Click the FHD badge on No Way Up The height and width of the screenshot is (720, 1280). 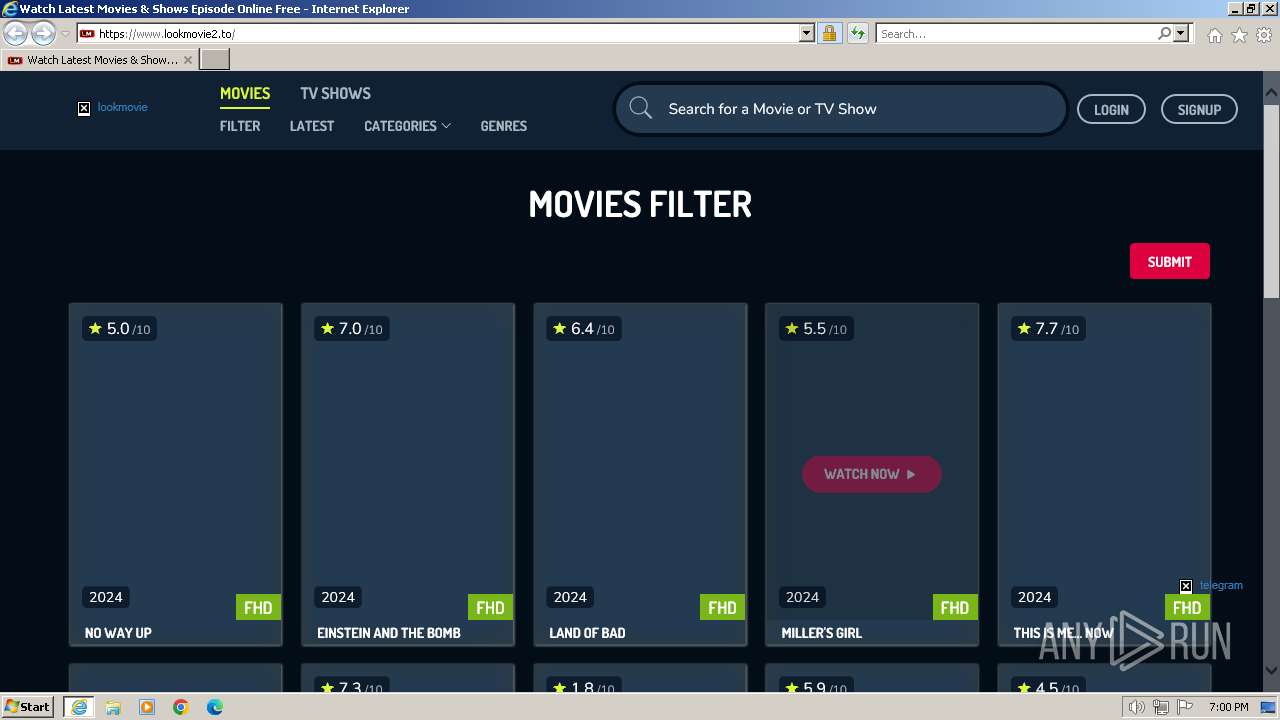tap(258, 607)
